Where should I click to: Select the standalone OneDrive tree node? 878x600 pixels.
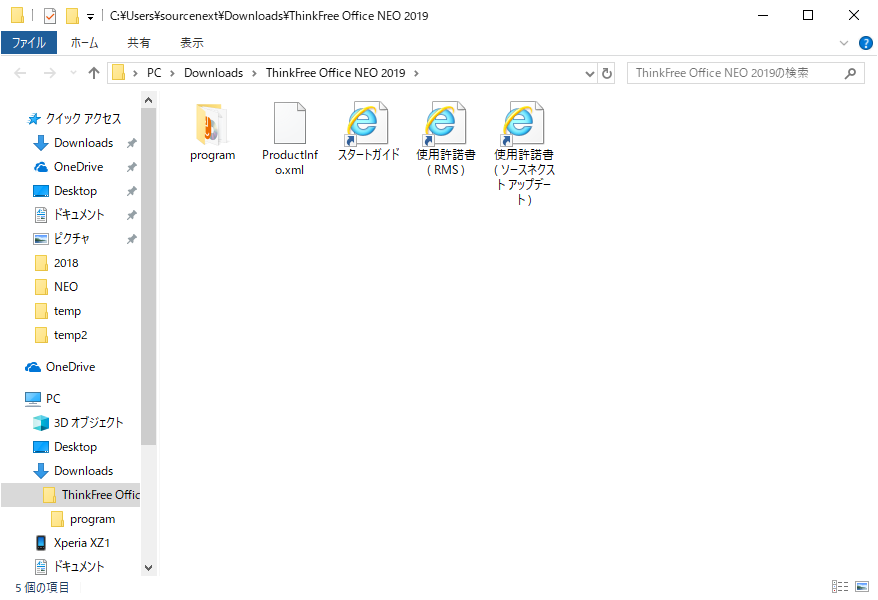71,367
